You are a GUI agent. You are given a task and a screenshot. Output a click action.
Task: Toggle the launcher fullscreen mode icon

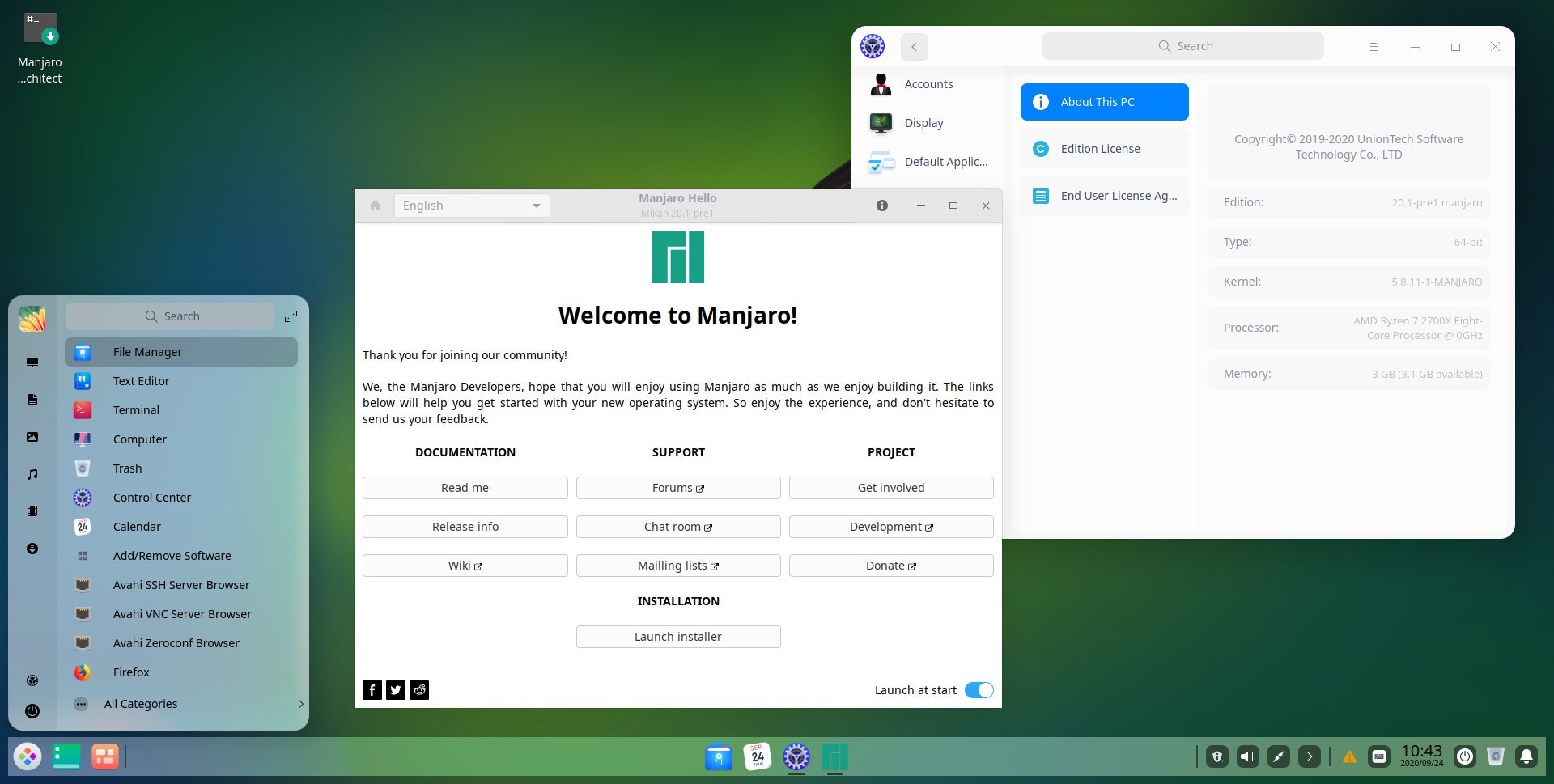[x=291, y=316]
